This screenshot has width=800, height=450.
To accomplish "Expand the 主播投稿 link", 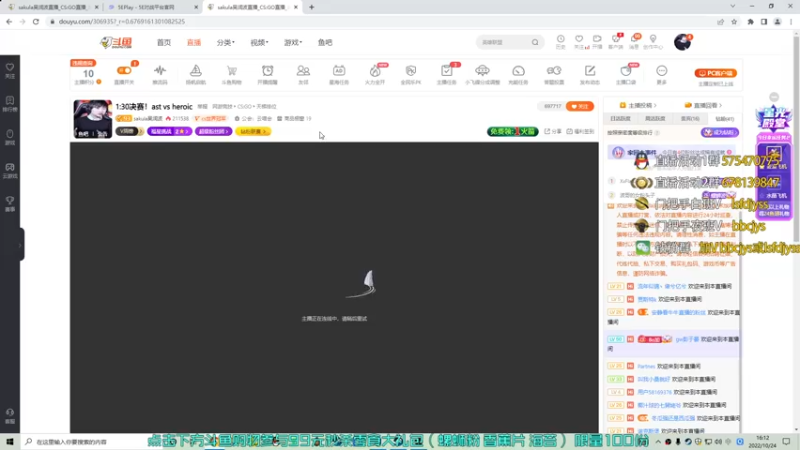I will (638, 105).
